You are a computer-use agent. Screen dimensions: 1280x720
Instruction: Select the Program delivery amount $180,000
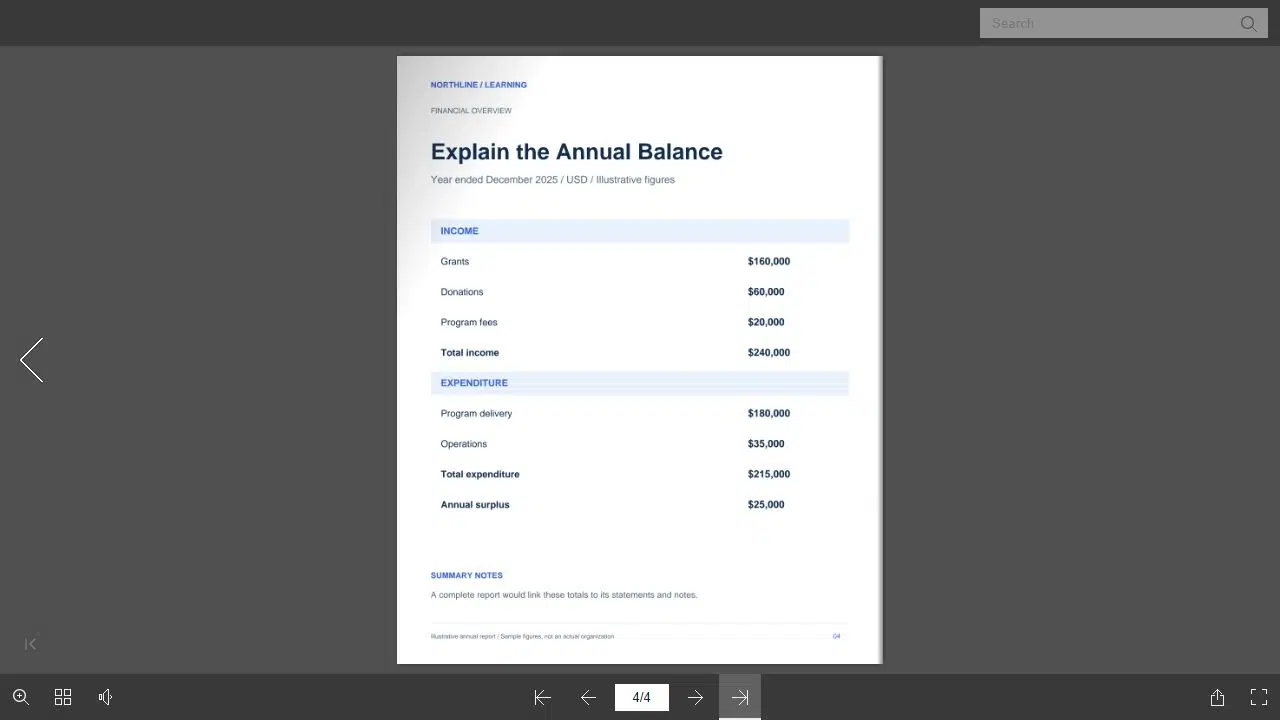tap(768, 414)
